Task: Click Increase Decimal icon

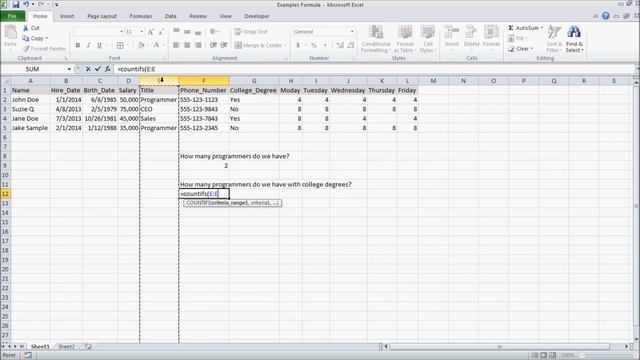Action: (x=340, y=45)
